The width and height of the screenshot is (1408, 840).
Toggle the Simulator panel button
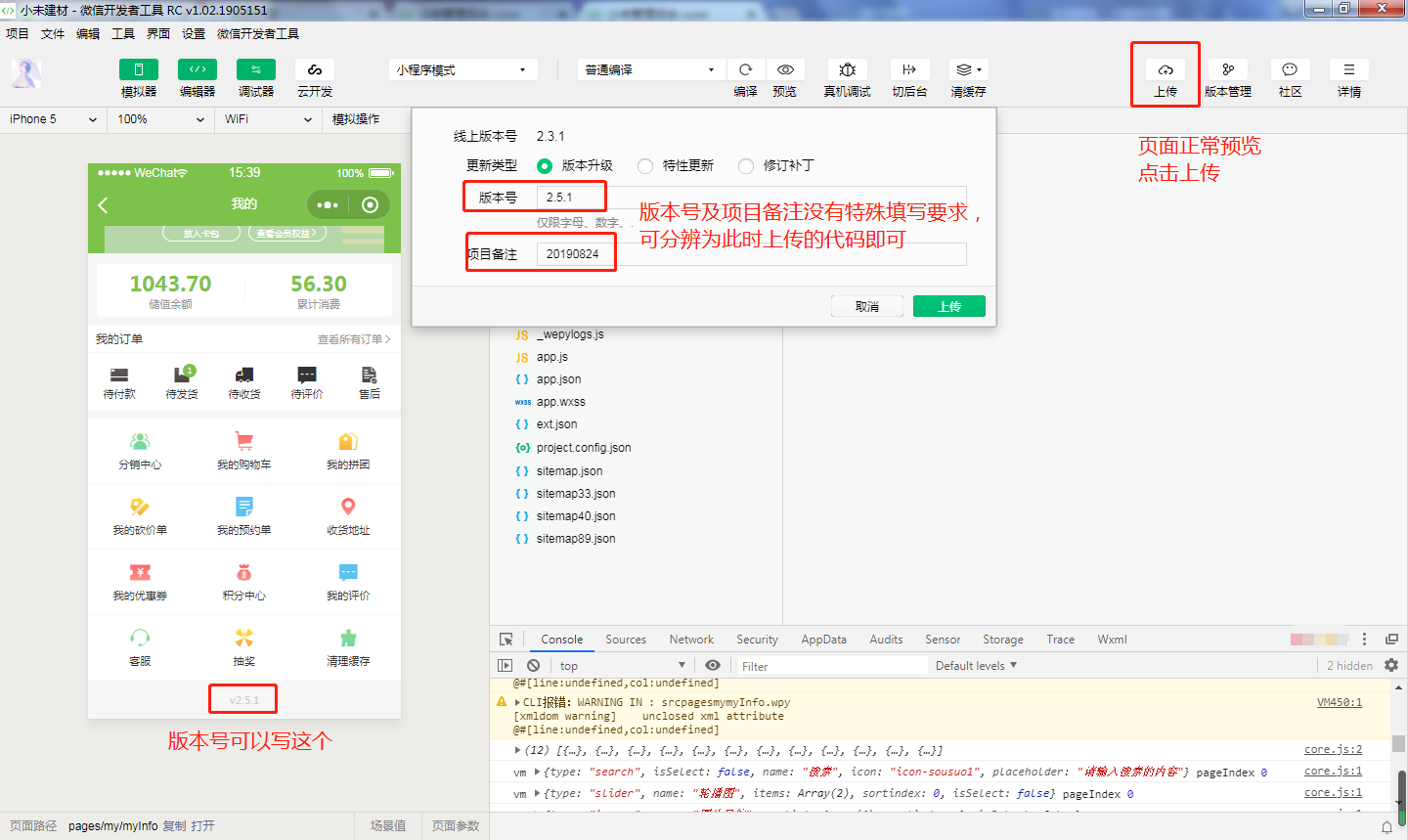click(x=139, y=69)
